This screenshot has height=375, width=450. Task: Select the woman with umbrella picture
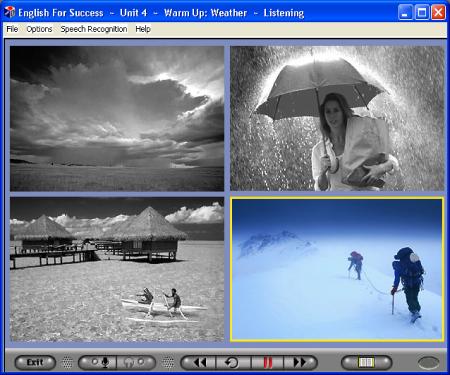click(337, 118)
